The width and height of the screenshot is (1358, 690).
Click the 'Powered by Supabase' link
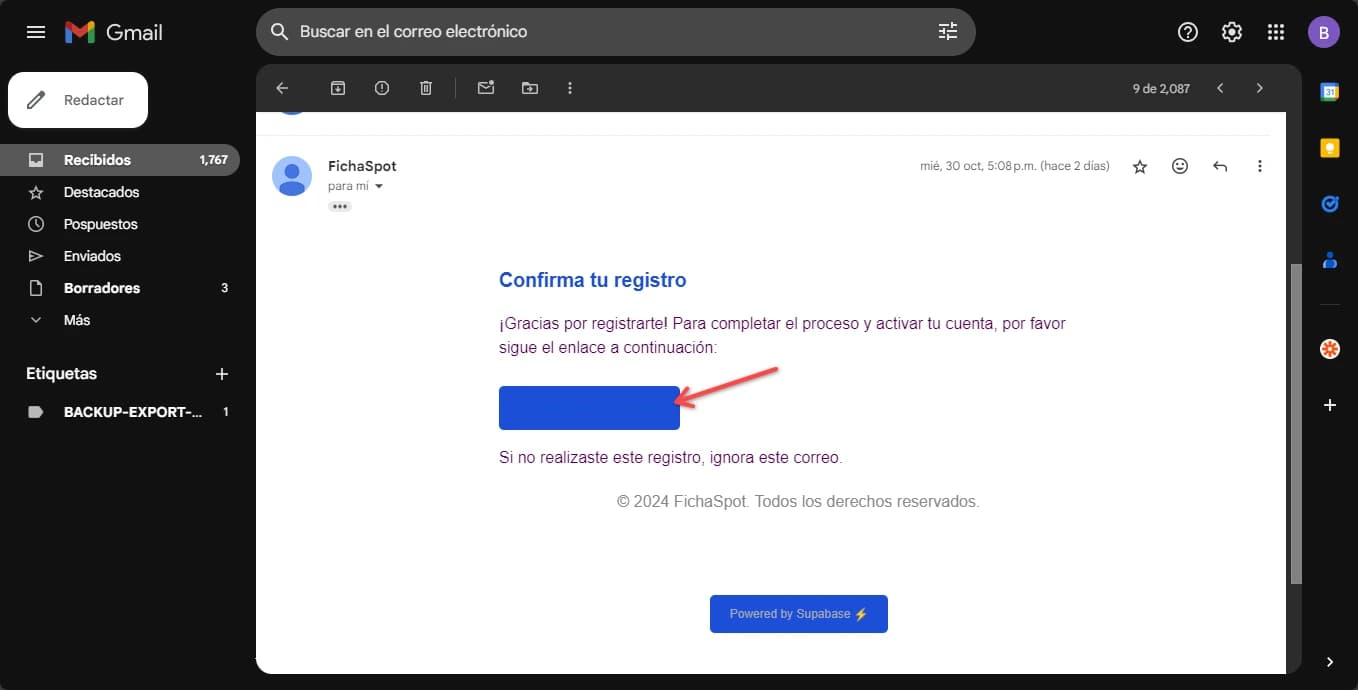pyautogui.click(x=798, y=613)
